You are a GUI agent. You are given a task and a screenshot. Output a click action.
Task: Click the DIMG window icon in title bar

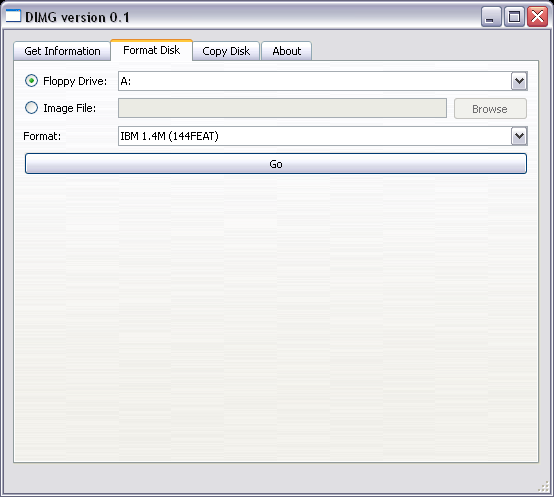13,16
